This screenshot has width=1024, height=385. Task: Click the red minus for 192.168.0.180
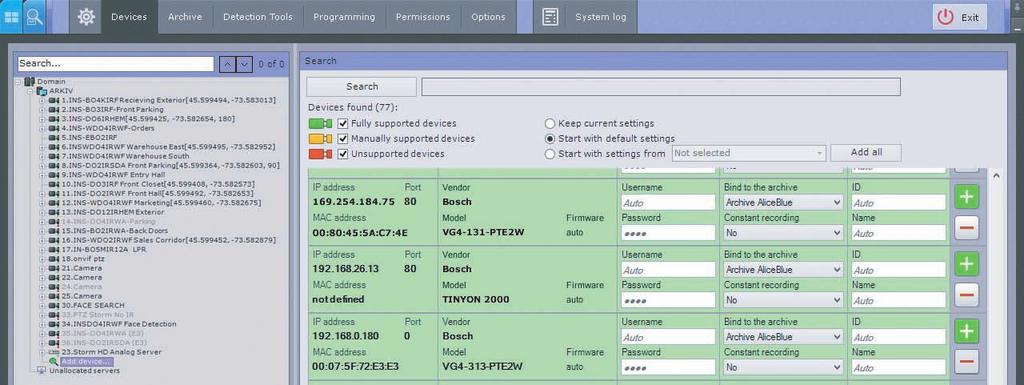click(x=967, y=362)
